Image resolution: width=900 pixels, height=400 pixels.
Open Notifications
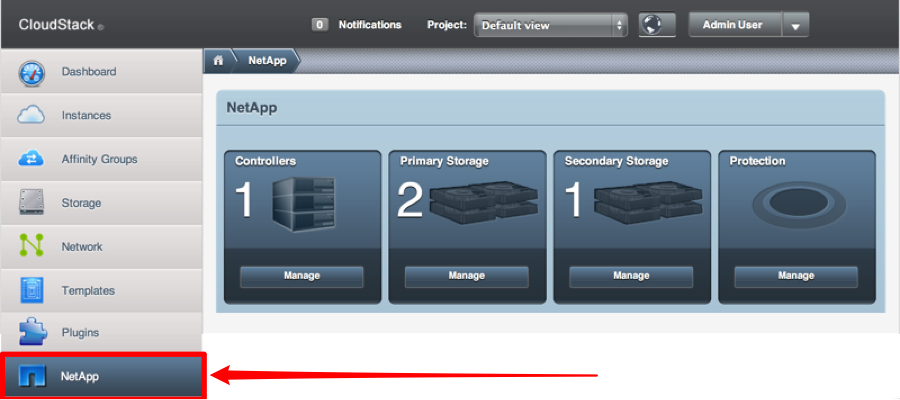(370, 25)
